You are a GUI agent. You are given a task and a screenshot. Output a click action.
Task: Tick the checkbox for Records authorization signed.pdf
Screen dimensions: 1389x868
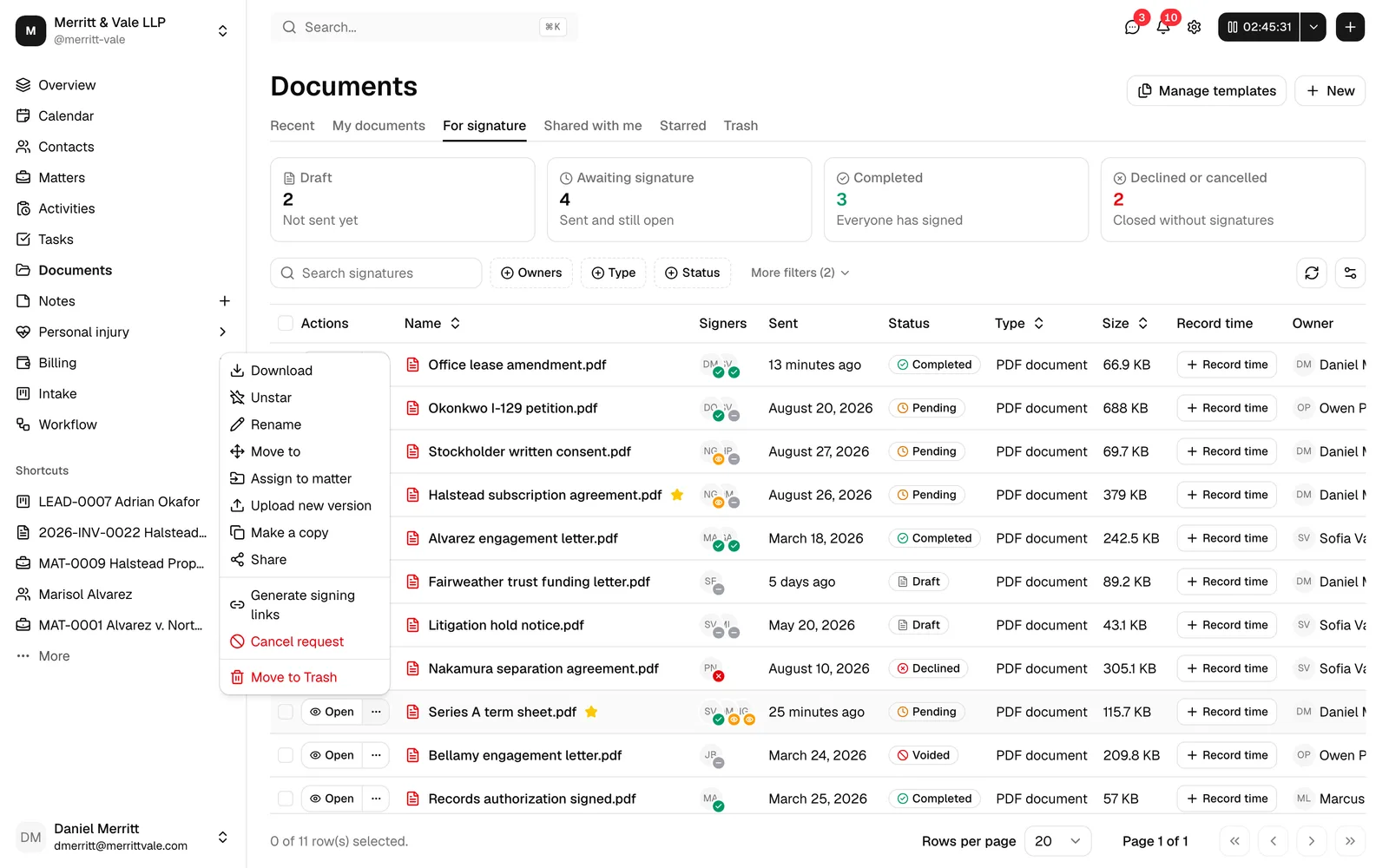pos(285,799)
